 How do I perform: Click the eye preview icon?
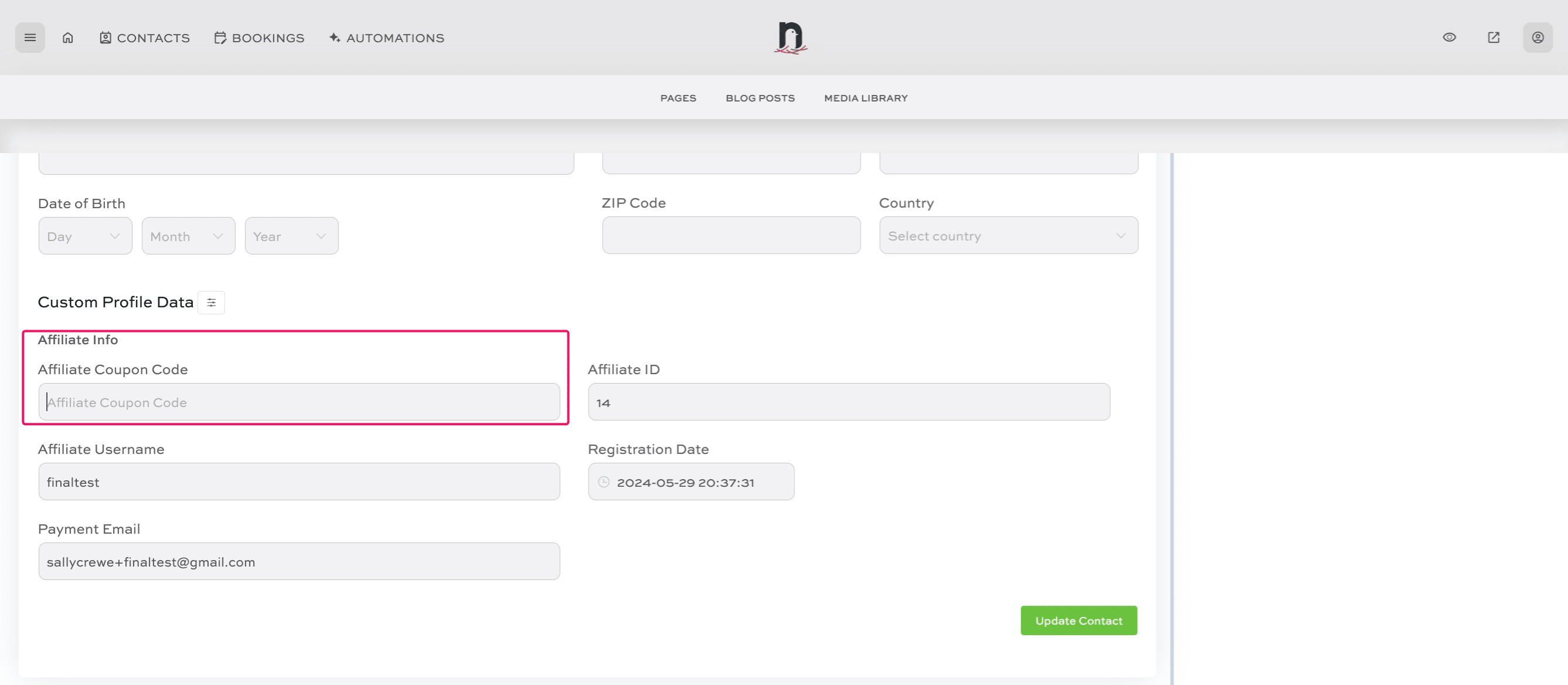pos(1450,38)
